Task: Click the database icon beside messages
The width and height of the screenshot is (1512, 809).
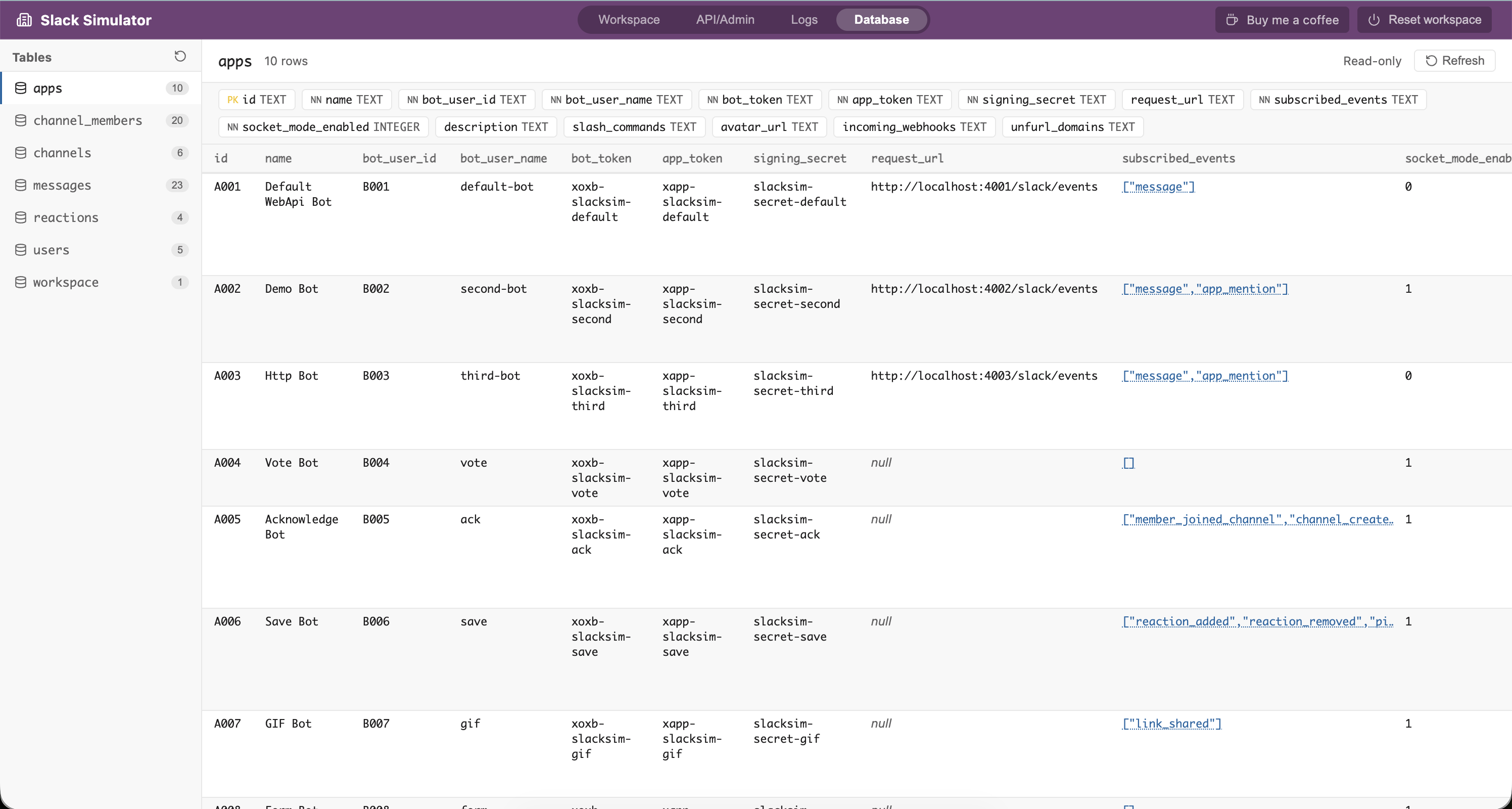Action: [x=21, y=185]
